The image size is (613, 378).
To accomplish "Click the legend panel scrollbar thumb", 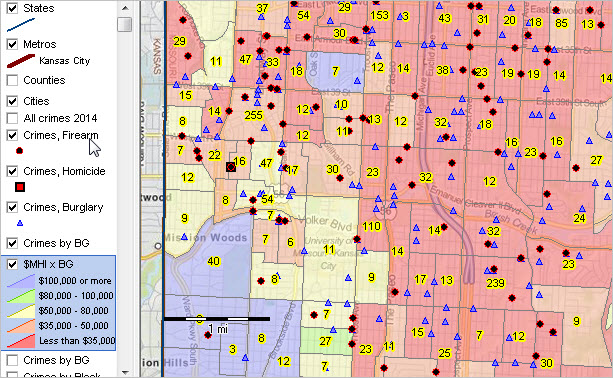I will pos(125,24).
